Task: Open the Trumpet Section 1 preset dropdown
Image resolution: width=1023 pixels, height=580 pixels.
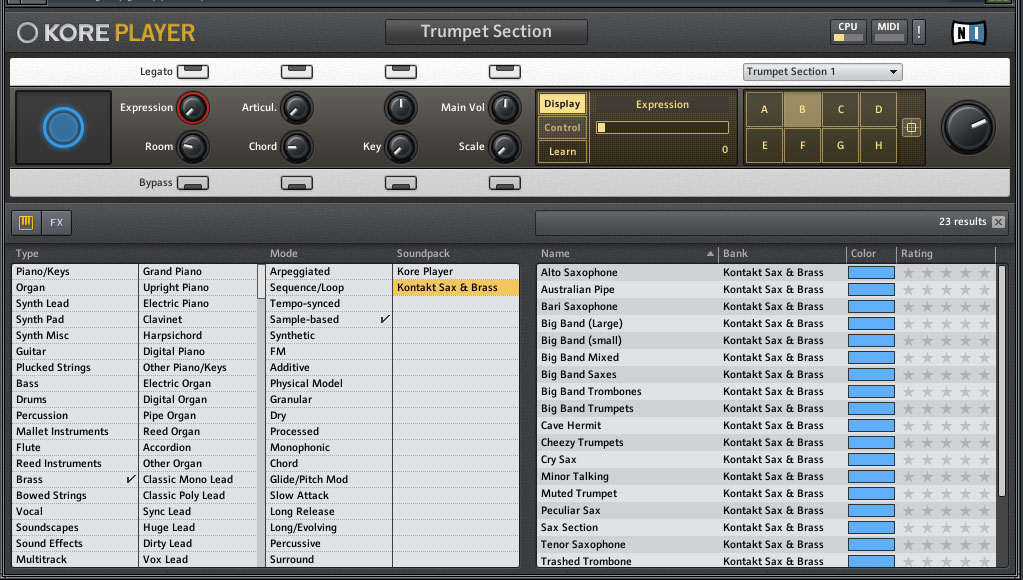Action: pyautogui.click(x=823, y=72)
